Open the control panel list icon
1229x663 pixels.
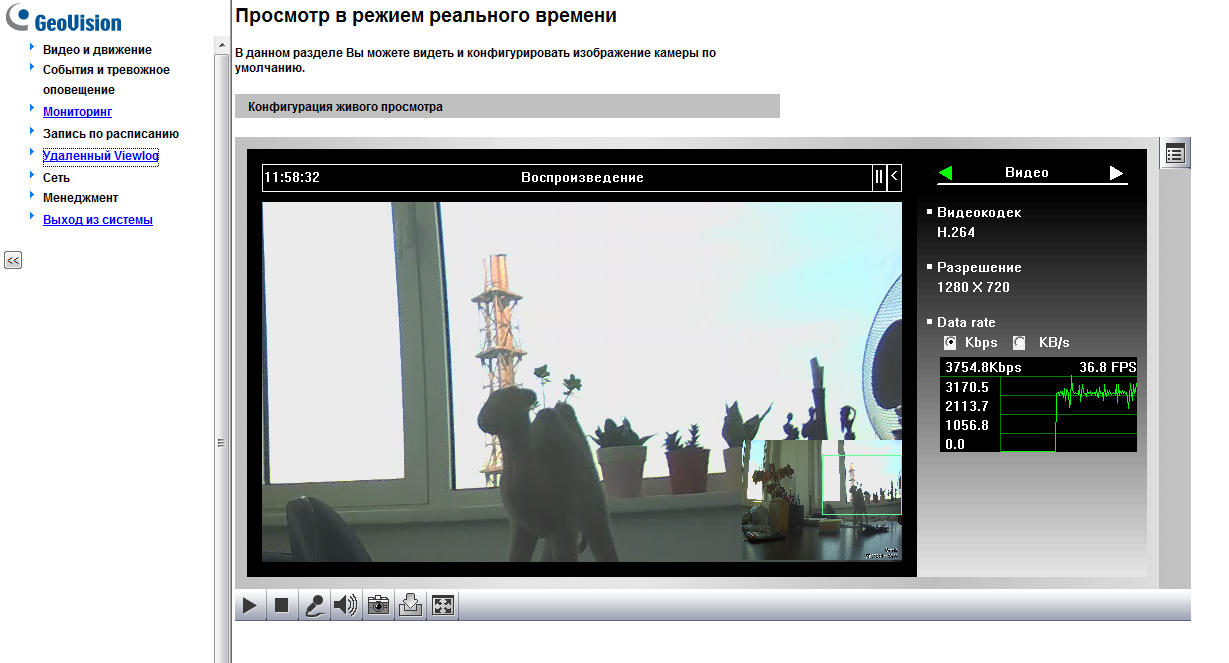(x=1175, y=154)
